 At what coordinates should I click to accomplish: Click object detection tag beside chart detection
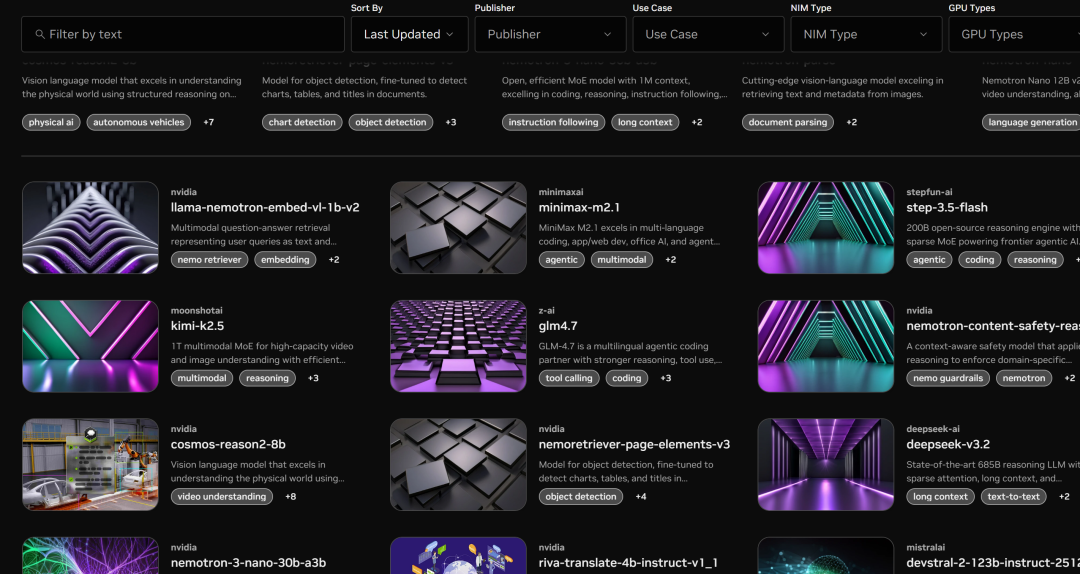[391, 123]
